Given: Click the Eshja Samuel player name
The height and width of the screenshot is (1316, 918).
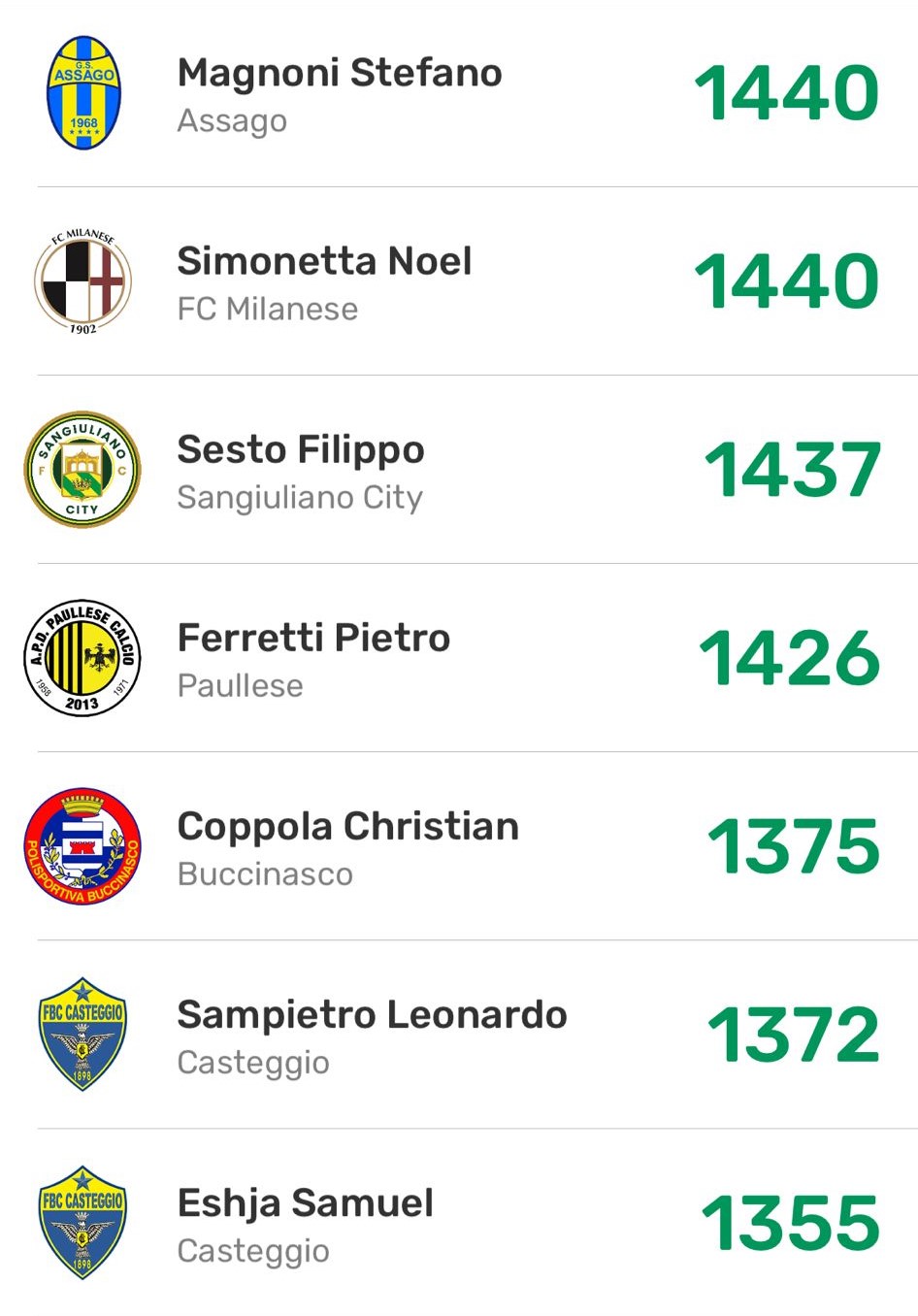Looking at the screenshot, I should tap(305, 1202).
